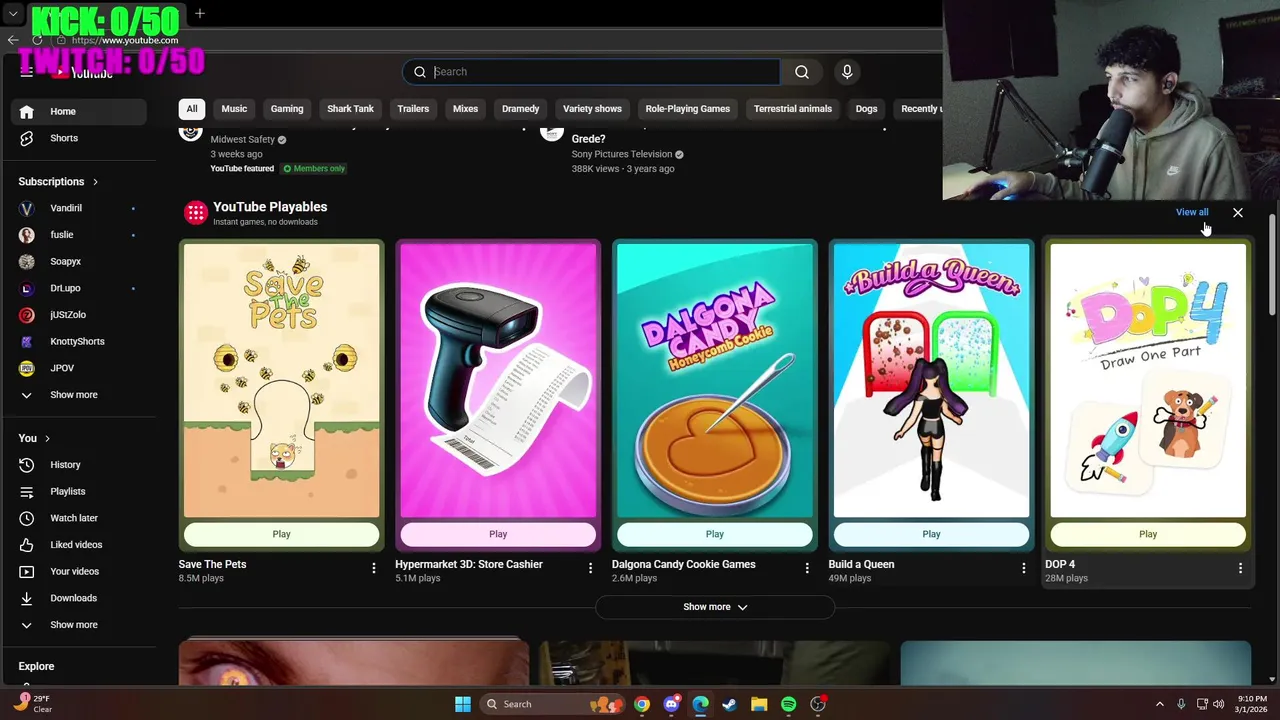
Task: Open the Home sidebar item
Action: (79, 111)
